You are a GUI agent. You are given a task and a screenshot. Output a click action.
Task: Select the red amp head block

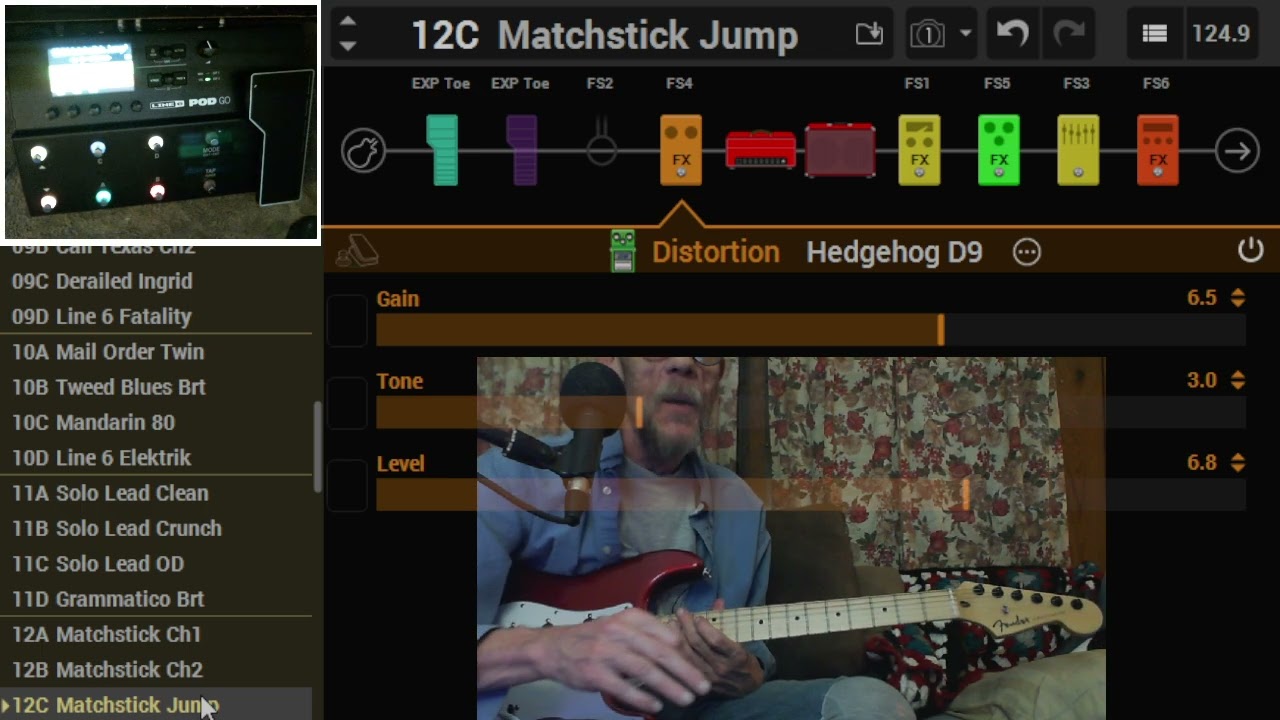760,149
